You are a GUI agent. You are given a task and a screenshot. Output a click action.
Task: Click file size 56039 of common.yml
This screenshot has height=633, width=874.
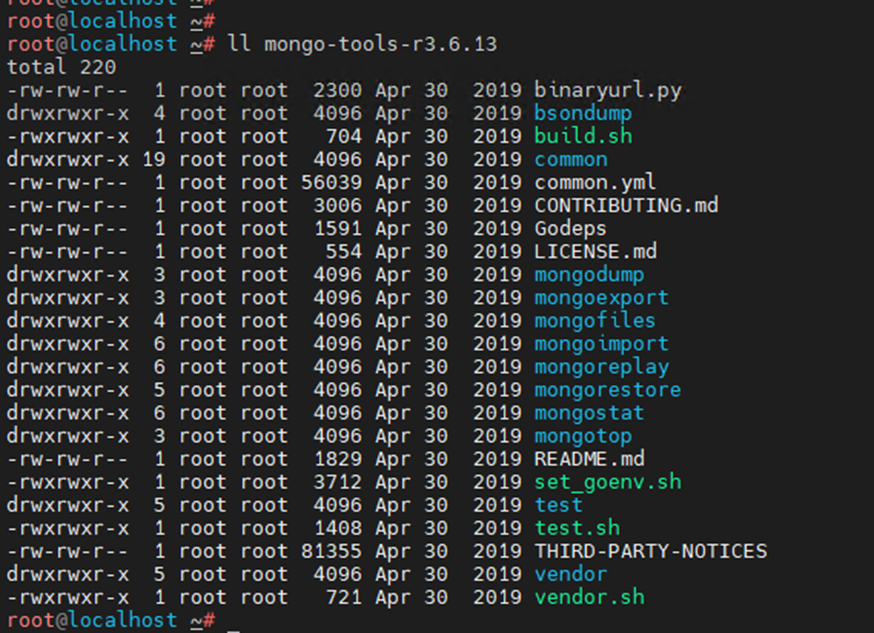331,182
